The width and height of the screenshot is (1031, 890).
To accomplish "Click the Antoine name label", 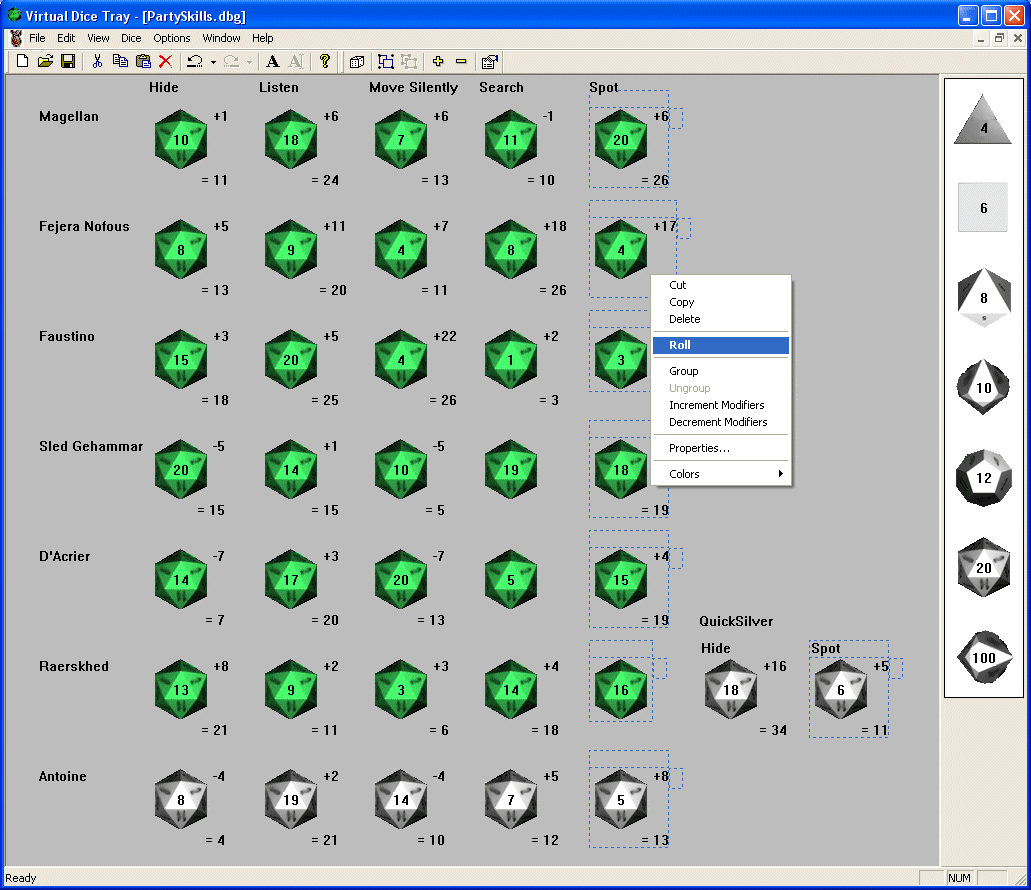I will [x=62, y=776].
